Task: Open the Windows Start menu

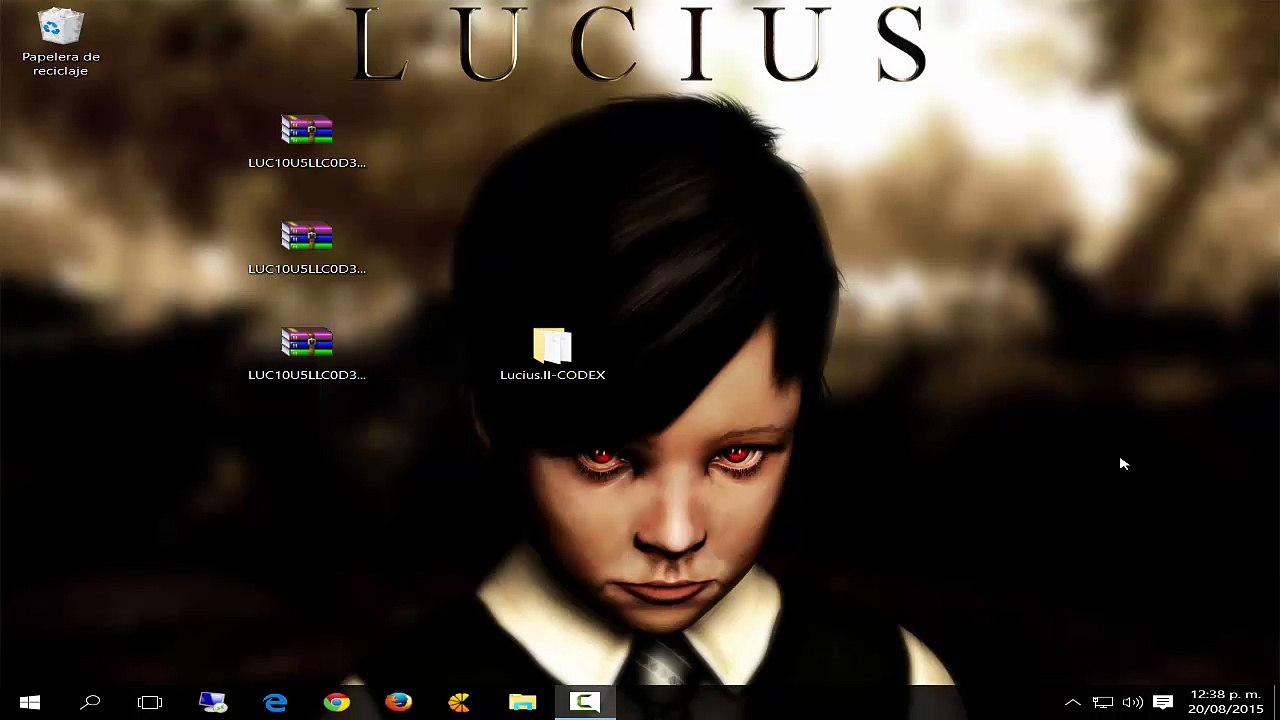Action: [x=29, y=702]
